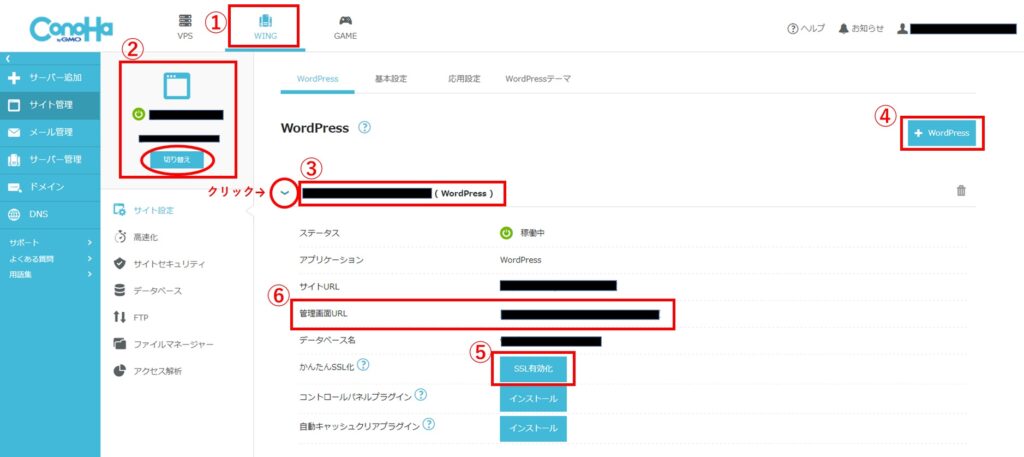1024x457 pixels.
Task: Switch to the GAME service tab
Action: pyautogui.click(x=345, y=27)
